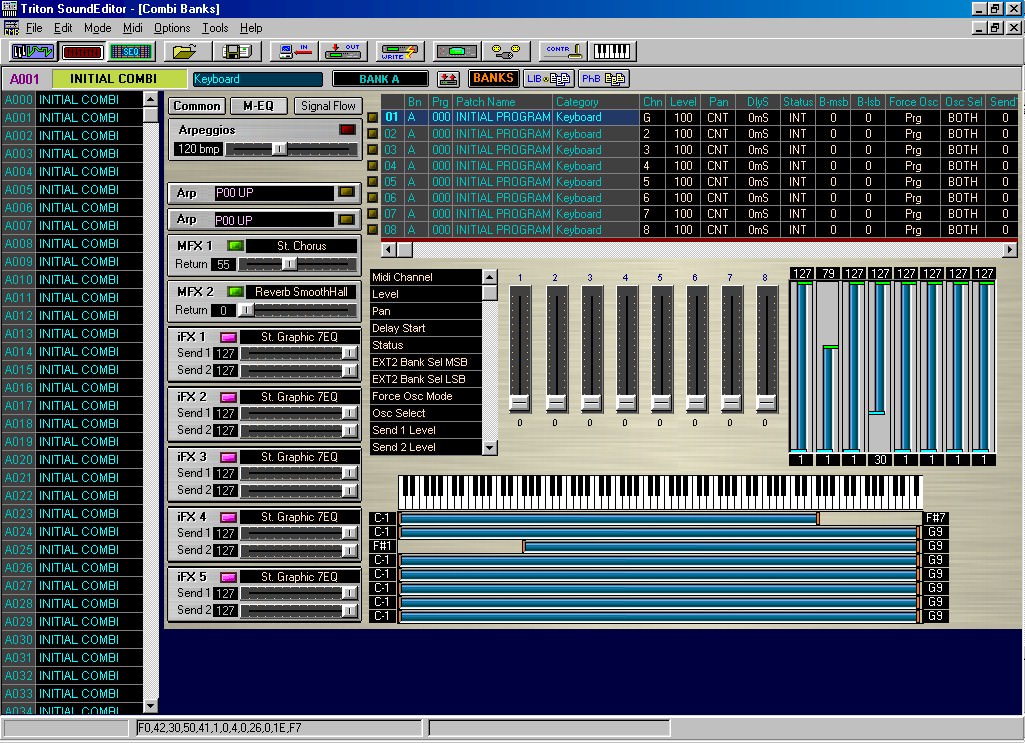Open the Mode menu
Image resolution: width=1025 pixels, height=743 pixels.
97,28
